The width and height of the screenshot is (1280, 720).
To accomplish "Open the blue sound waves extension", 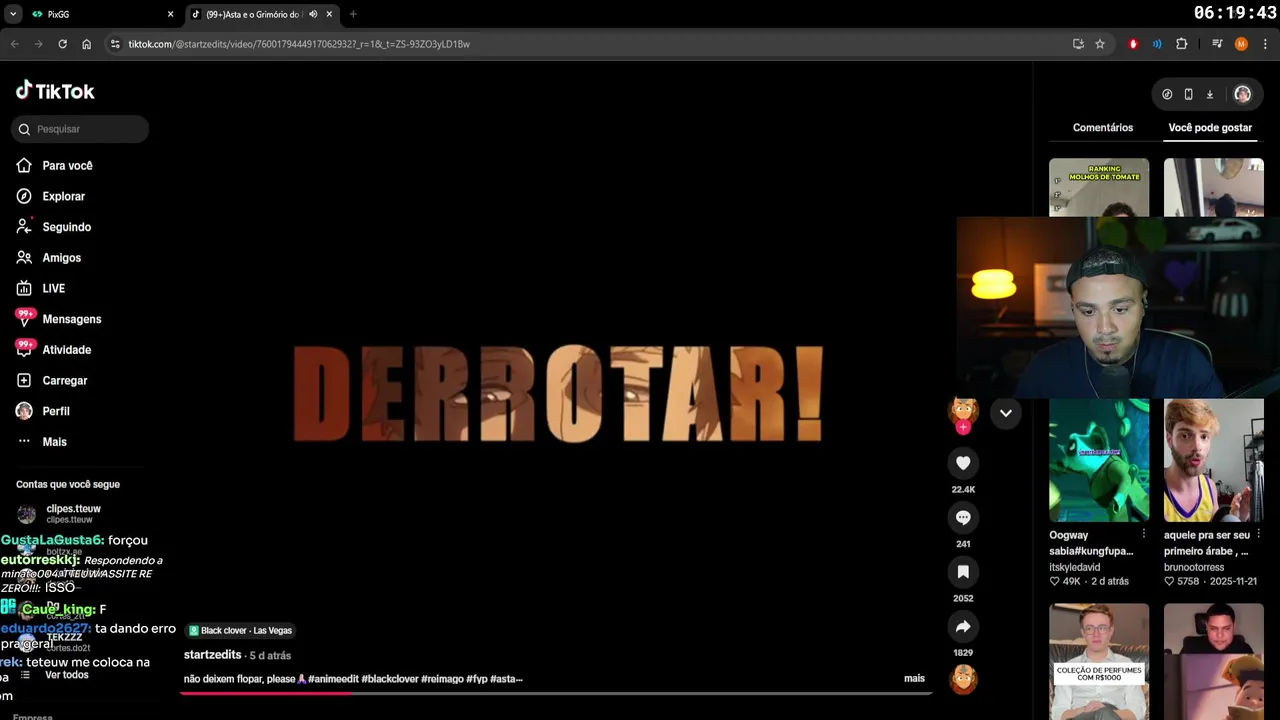I will click(1157, 44).
